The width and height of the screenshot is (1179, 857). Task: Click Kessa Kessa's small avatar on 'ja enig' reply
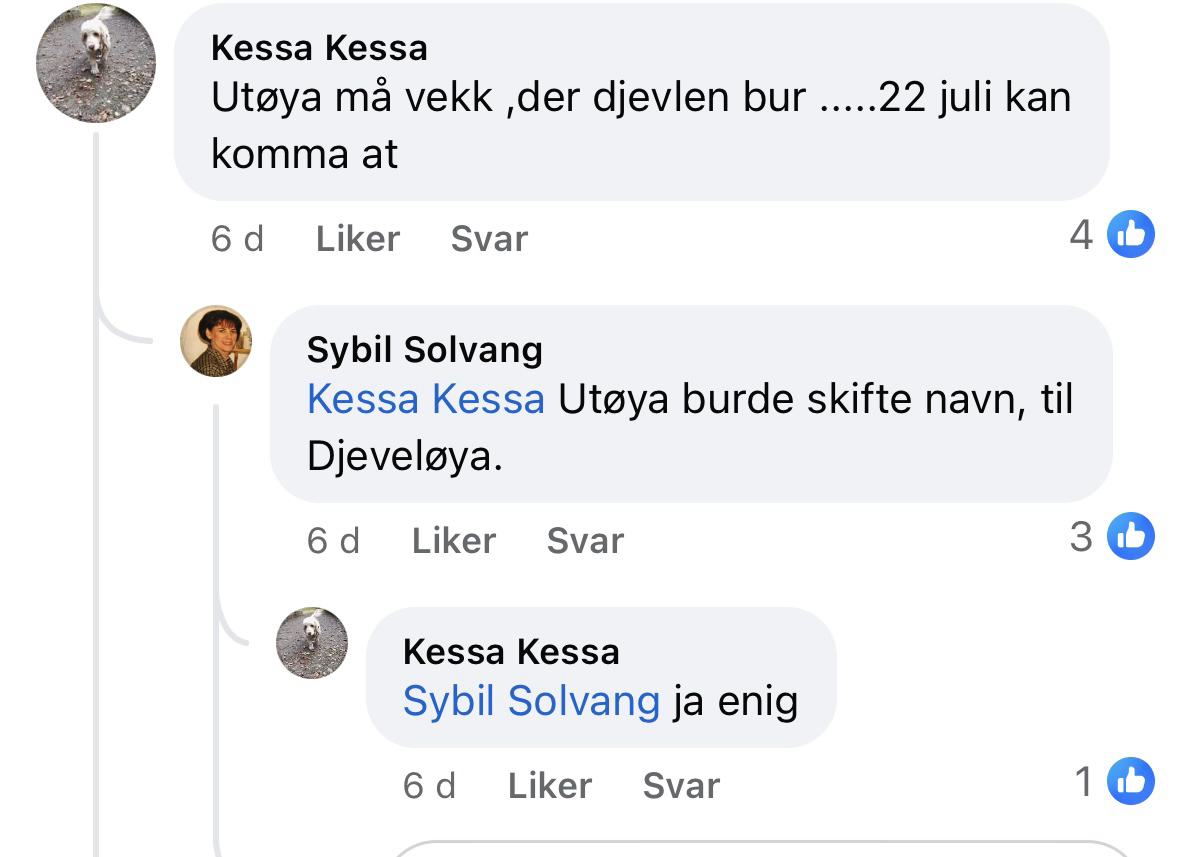[x=312, y=642]
